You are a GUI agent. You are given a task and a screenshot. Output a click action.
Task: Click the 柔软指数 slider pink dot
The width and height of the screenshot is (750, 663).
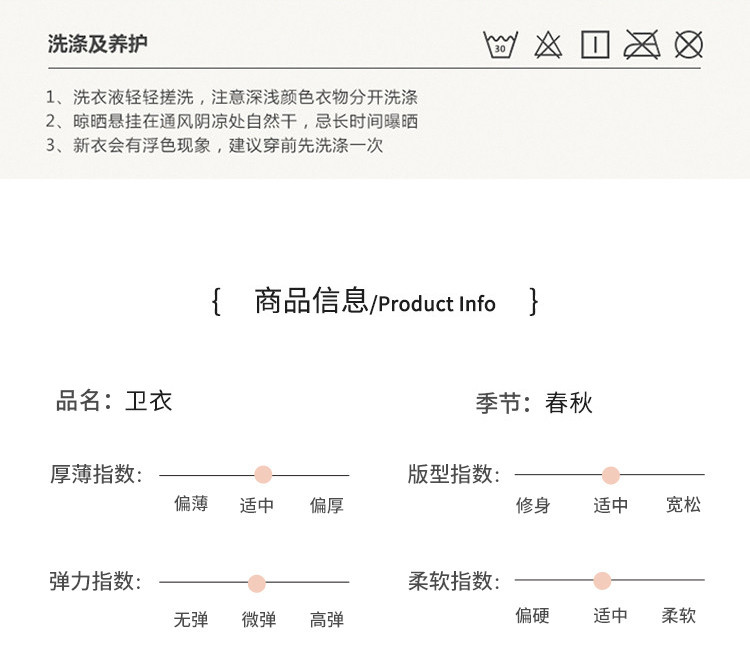(602, 581)
